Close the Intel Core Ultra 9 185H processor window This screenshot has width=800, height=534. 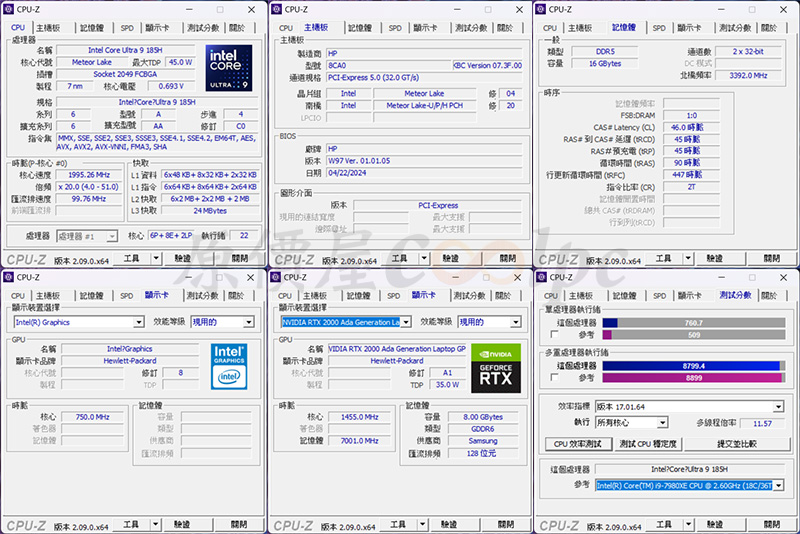click(x=252, y=10)
